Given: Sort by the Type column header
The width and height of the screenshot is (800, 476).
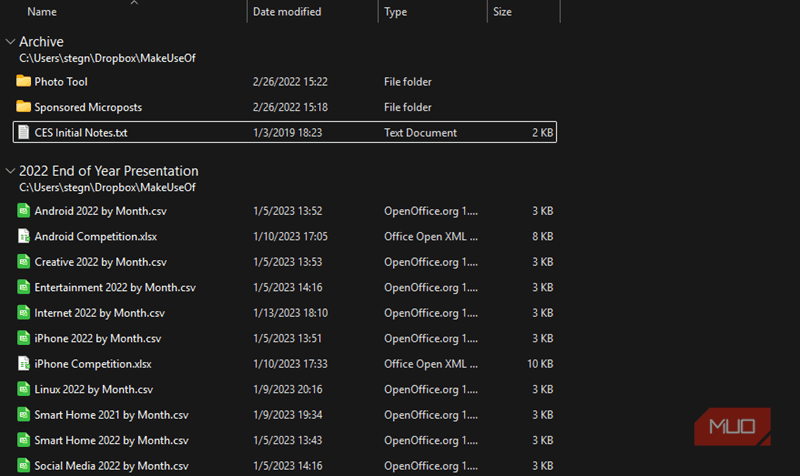Looking at the screenshot, I should point(395,12).
